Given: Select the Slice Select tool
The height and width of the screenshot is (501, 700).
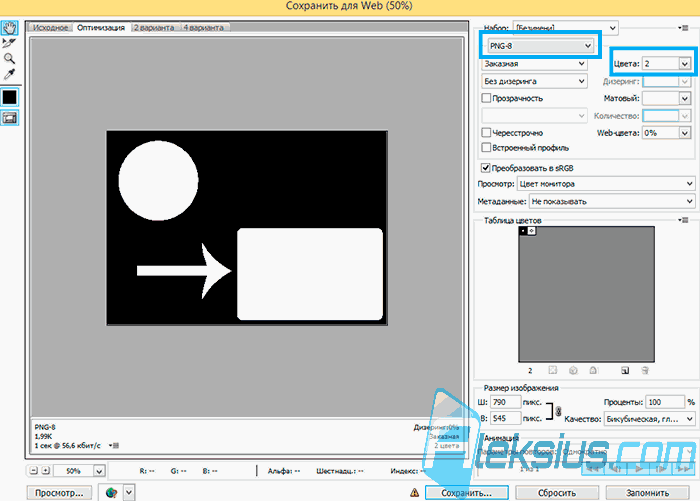Looking at the screenshot, I should pos(9,43).
